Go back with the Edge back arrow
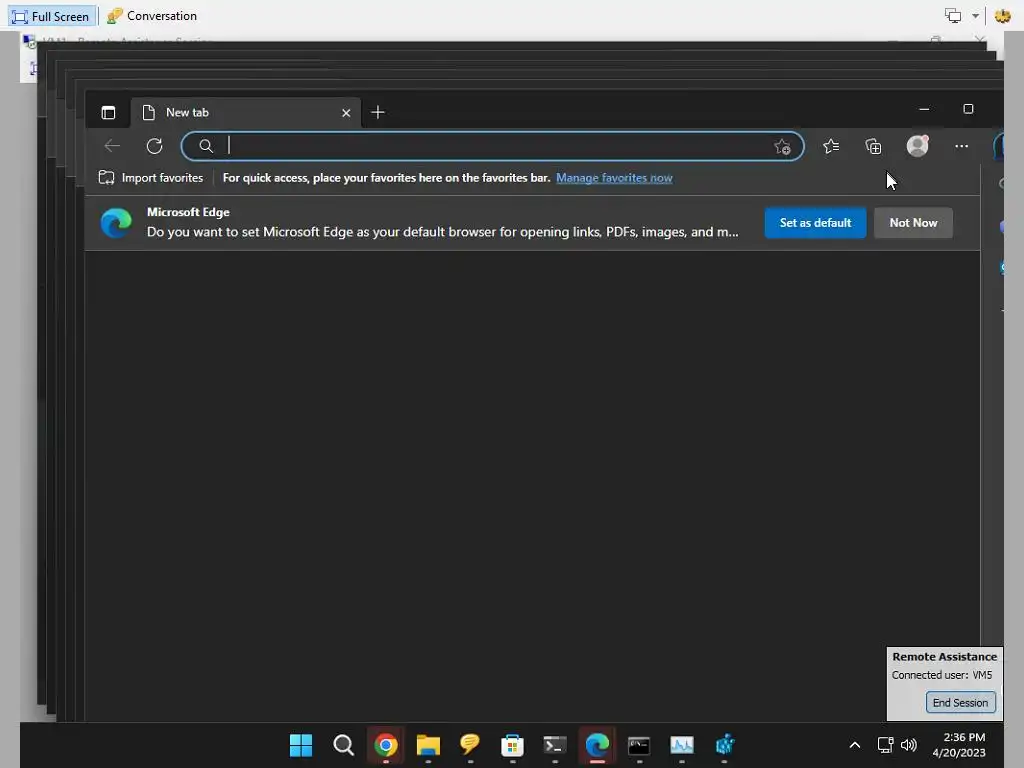Screen dimensions: 1024x768 112,146
